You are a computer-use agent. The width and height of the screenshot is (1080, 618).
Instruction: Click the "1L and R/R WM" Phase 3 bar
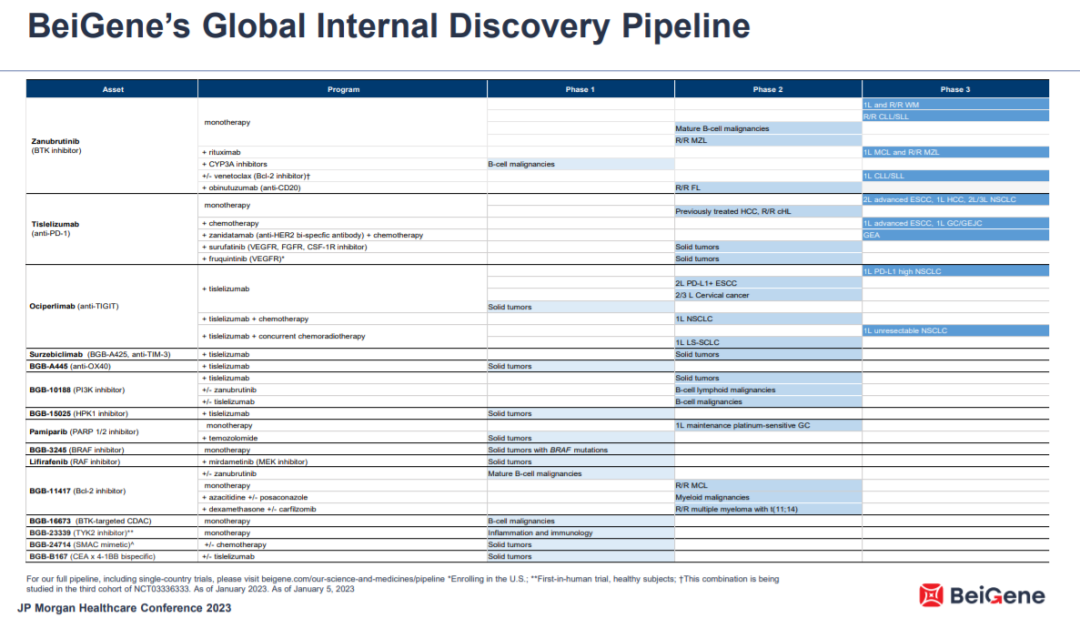coord(955,105)
